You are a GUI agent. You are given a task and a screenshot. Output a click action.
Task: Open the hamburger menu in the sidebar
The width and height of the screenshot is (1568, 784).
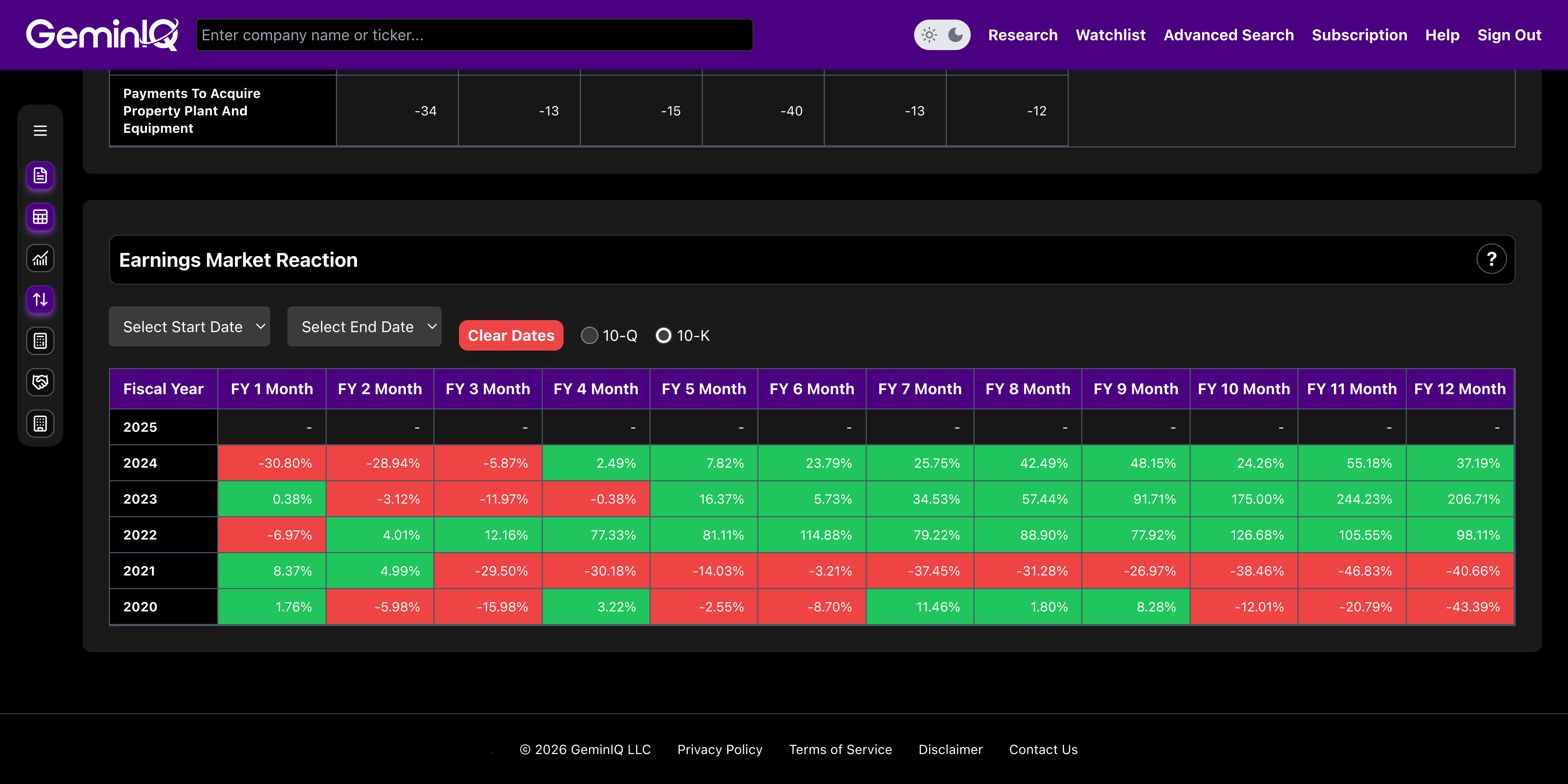coord(40,131)
